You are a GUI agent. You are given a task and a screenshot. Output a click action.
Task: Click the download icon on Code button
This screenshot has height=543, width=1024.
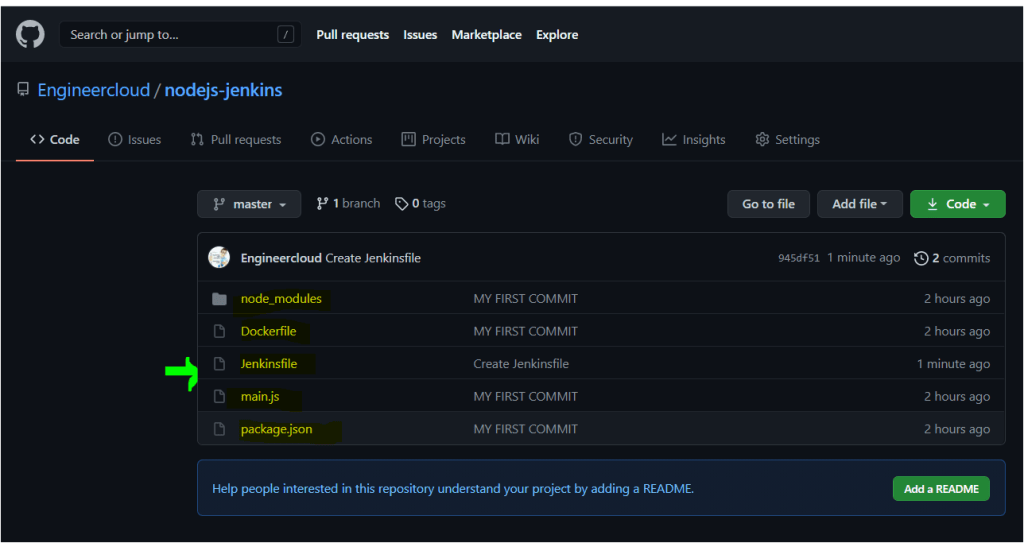pos(933,204)
